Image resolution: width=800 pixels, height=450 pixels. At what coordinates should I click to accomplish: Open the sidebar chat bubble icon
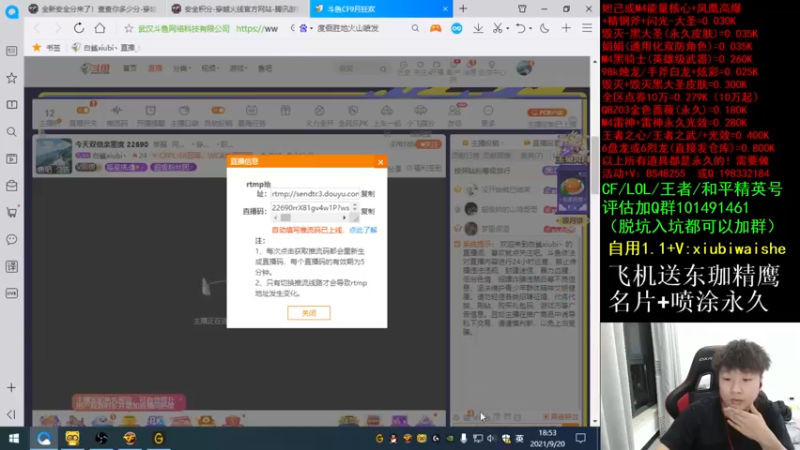tap(11, 239)
